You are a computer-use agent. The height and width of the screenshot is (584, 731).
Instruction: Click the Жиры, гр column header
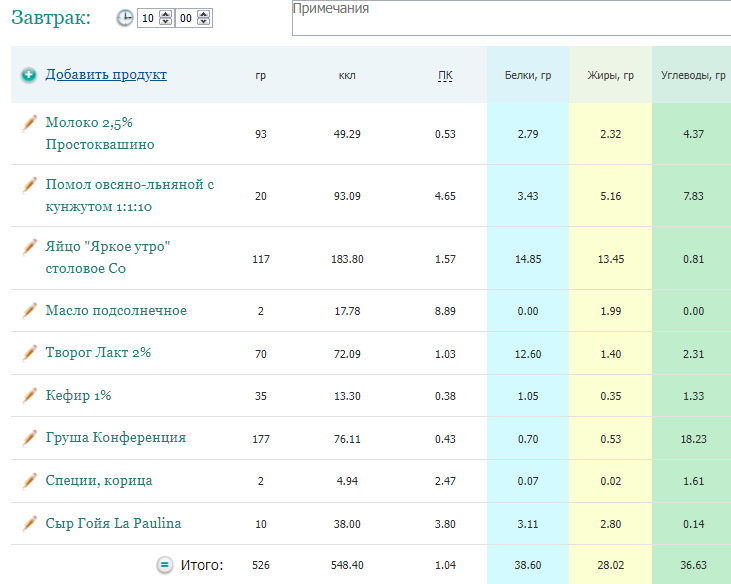(x=610, y=76)
